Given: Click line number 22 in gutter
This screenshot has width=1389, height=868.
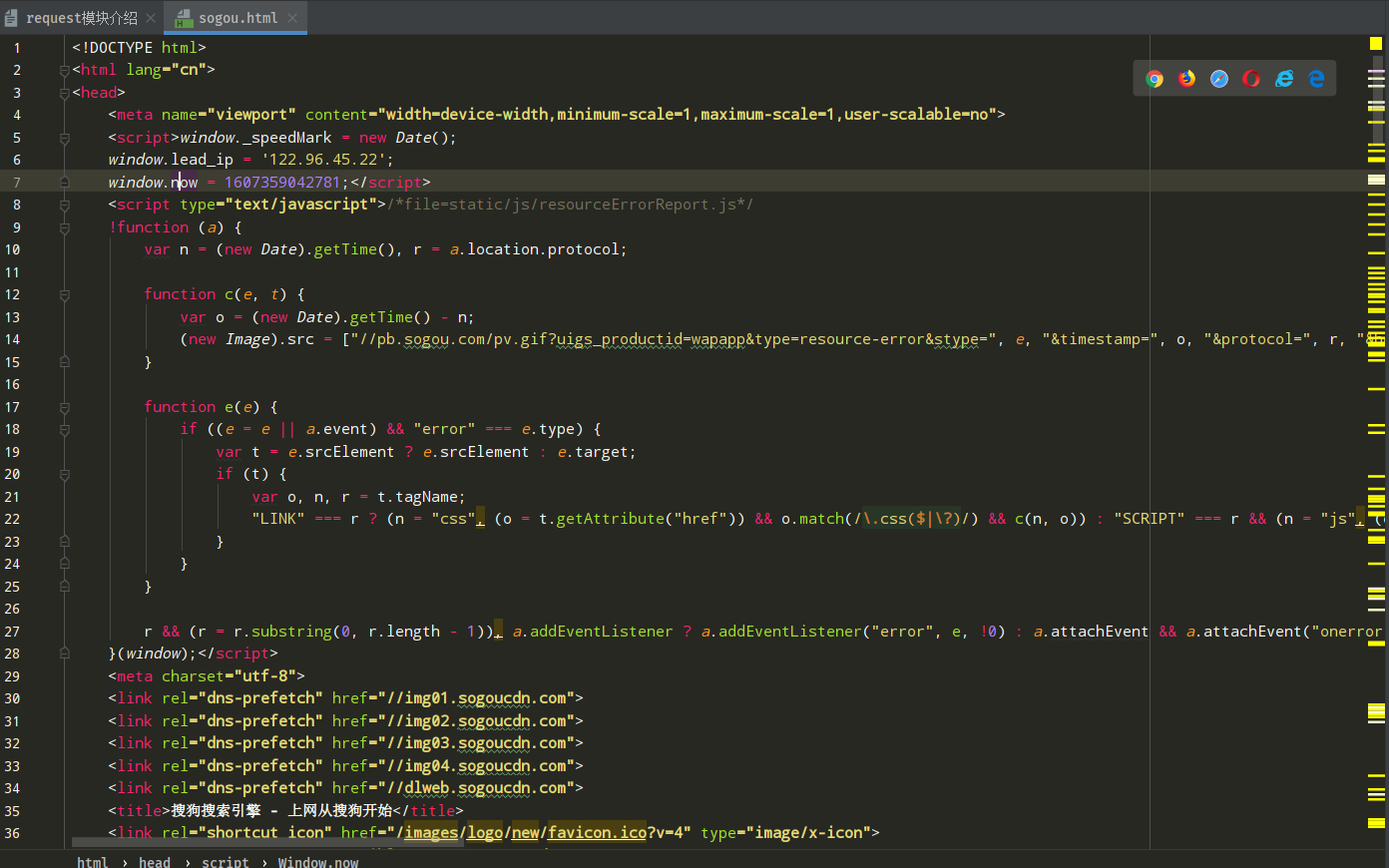Looking at the screenshot, I should pyautogui.click(x=12, y=519).
